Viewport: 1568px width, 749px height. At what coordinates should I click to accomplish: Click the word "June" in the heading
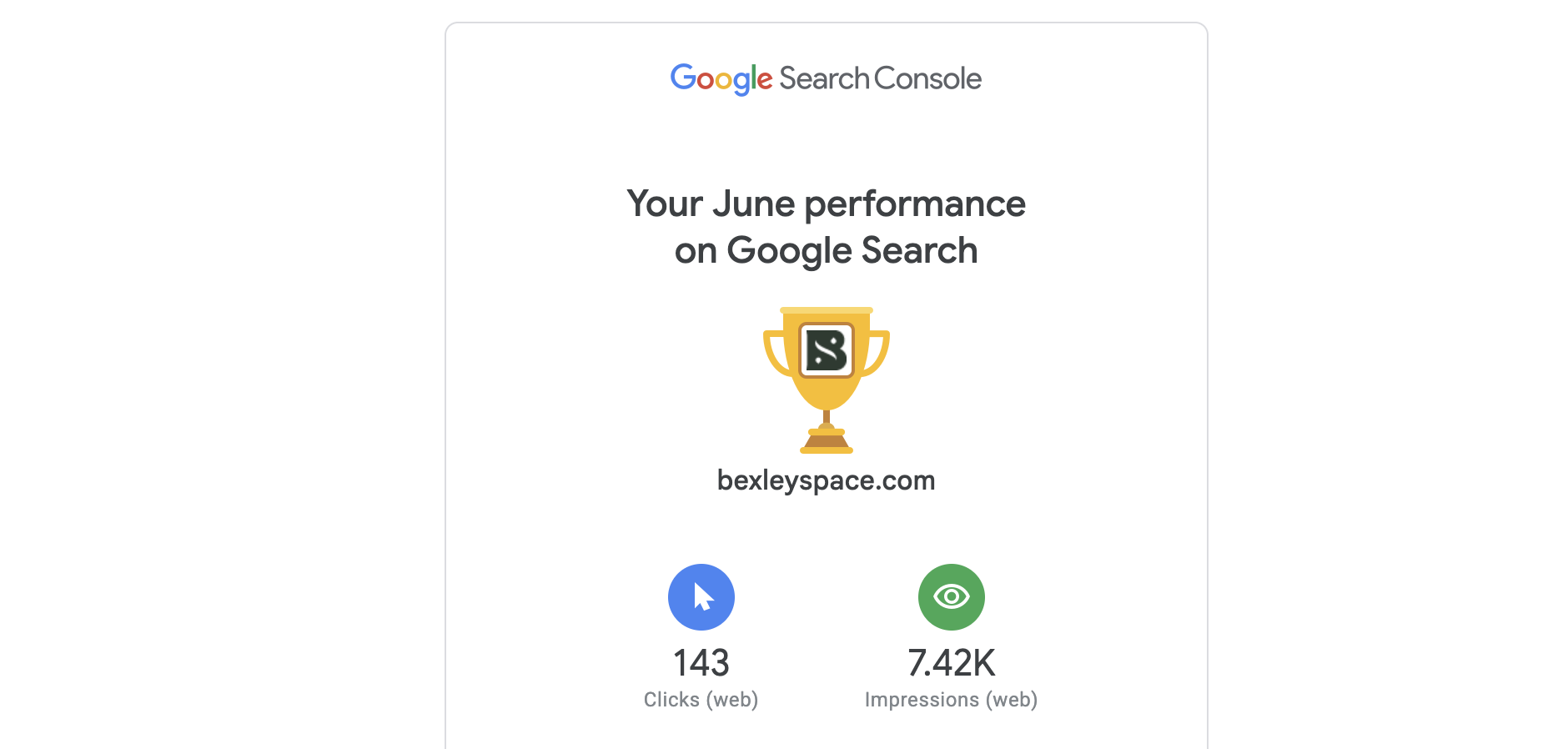pos(753,204)
